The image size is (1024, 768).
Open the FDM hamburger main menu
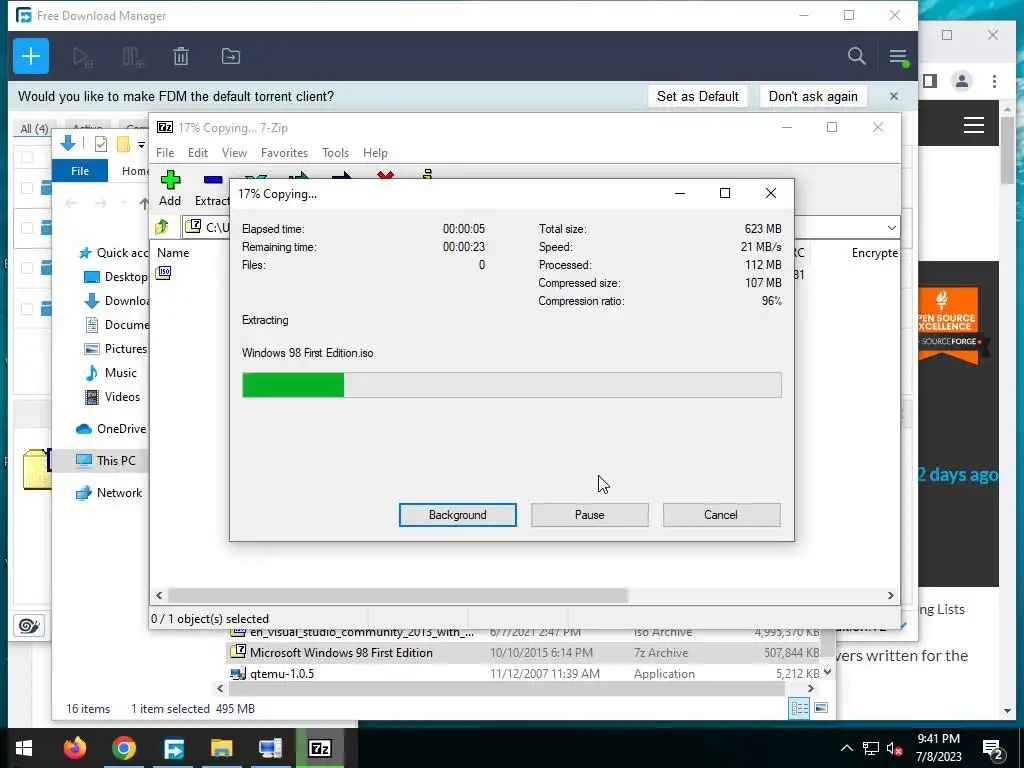[898, 57]
